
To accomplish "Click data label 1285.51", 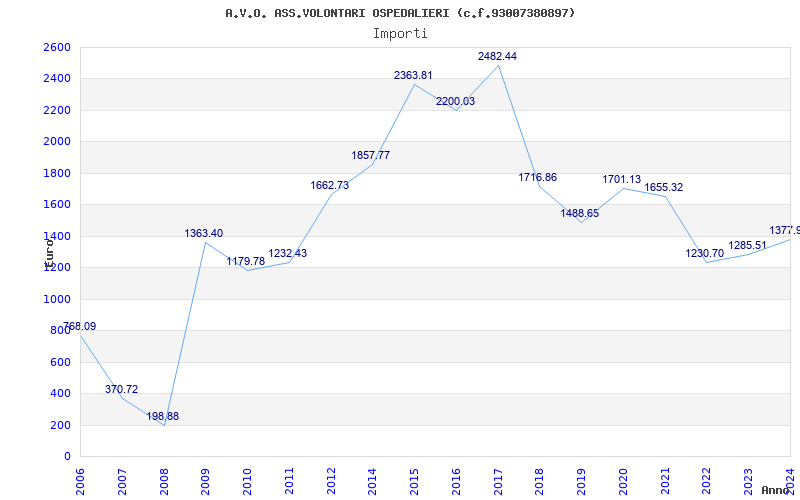I will 747,245.
